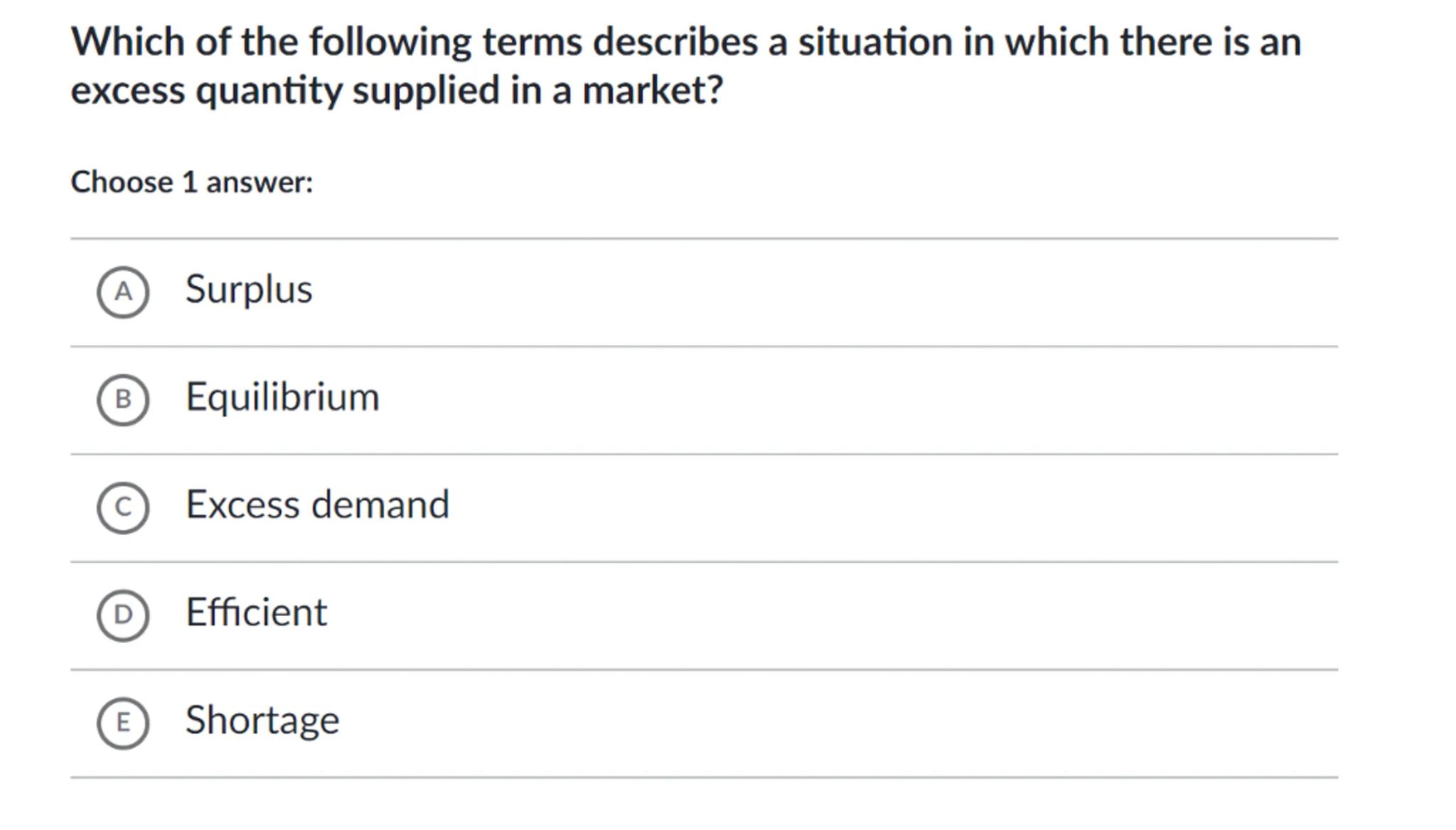The width and height of the screenshot is (1456, 830).
Task: Click the word 'market?' in the question
Action: (652, 90)
